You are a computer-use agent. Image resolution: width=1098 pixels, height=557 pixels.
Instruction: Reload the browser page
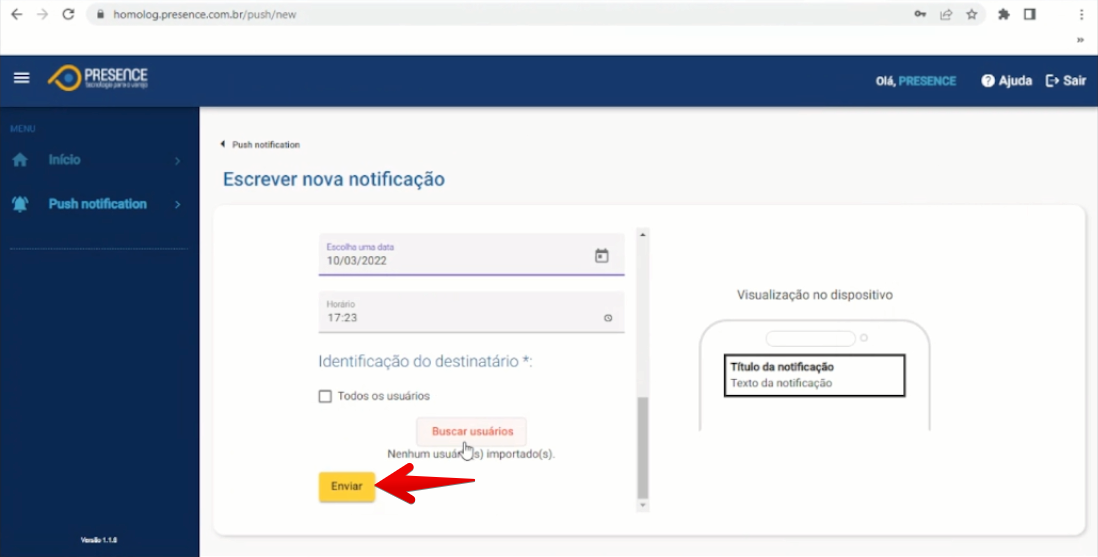click(x=68, y=14)
